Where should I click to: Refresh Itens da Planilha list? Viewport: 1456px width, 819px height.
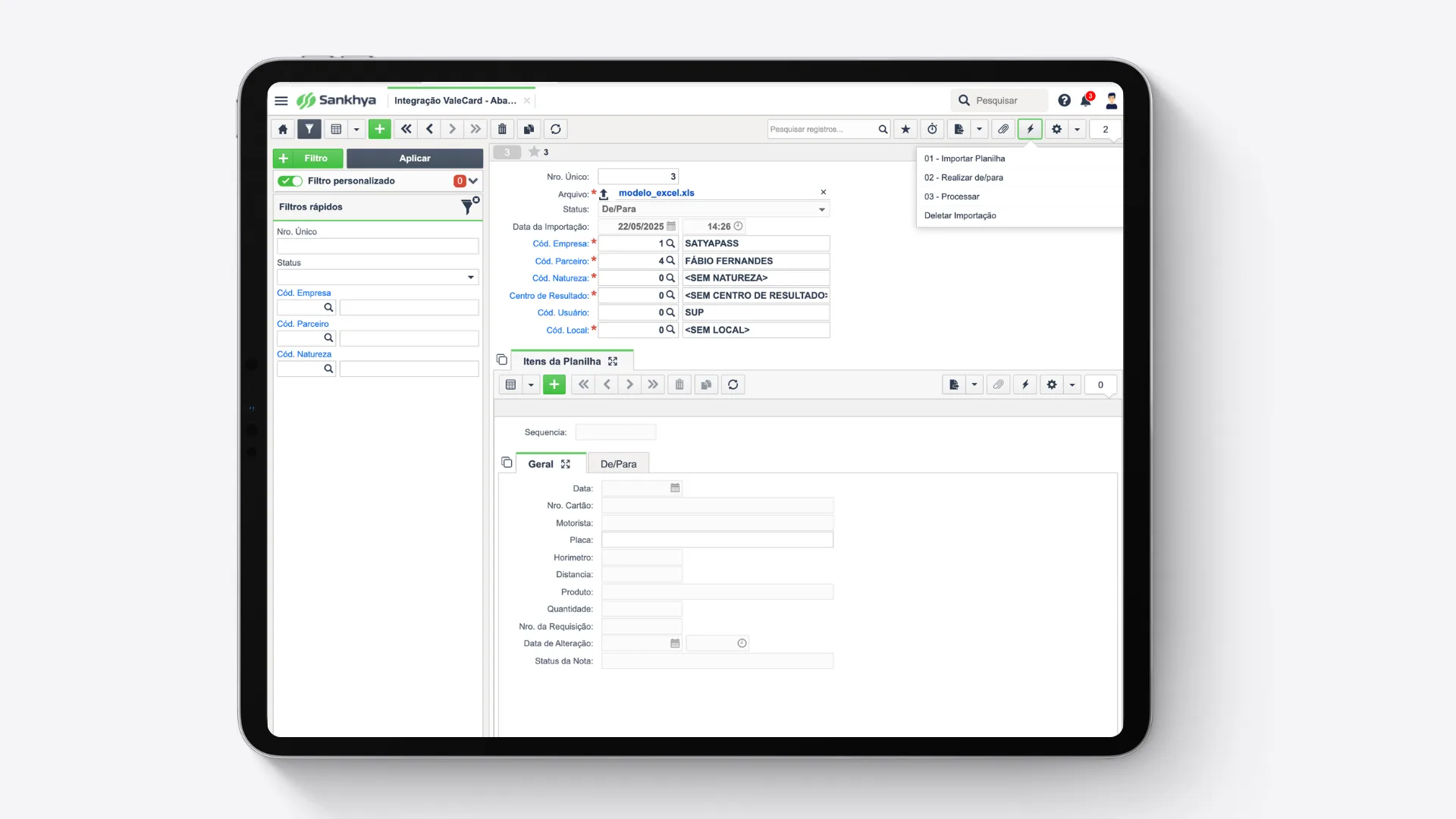733,384
